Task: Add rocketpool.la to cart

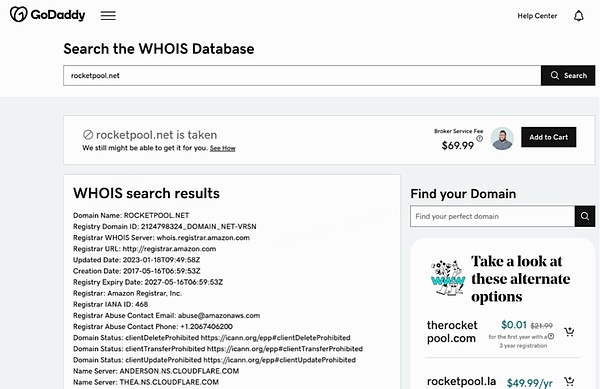Action: coord(569,381)
